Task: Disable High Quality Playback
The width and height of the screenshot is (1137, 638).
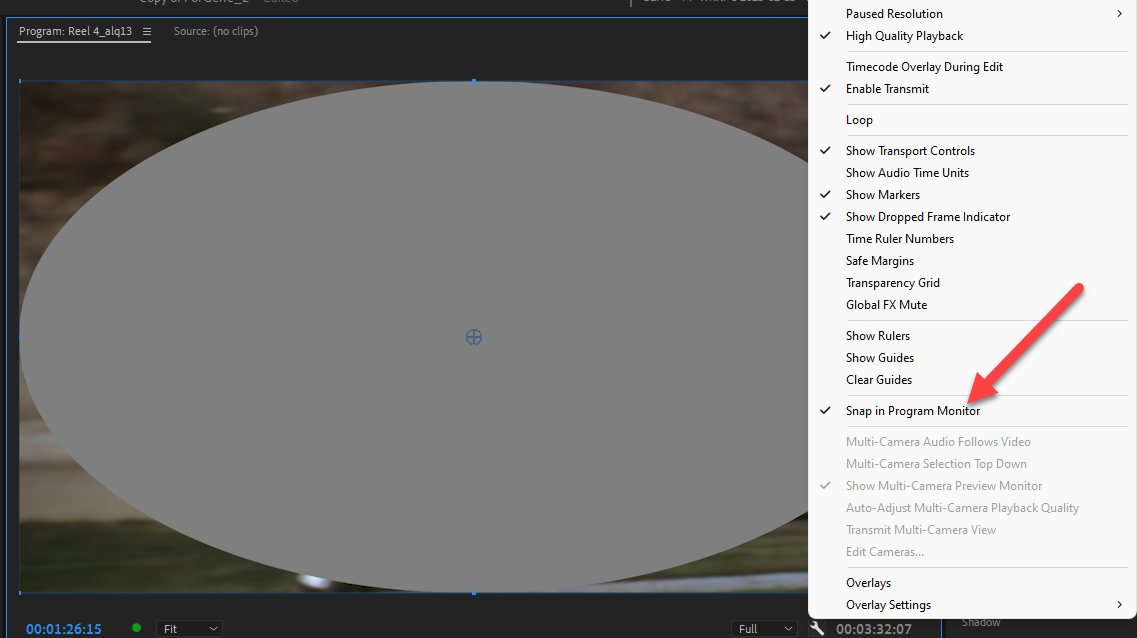Action: (x=904, y=35)
